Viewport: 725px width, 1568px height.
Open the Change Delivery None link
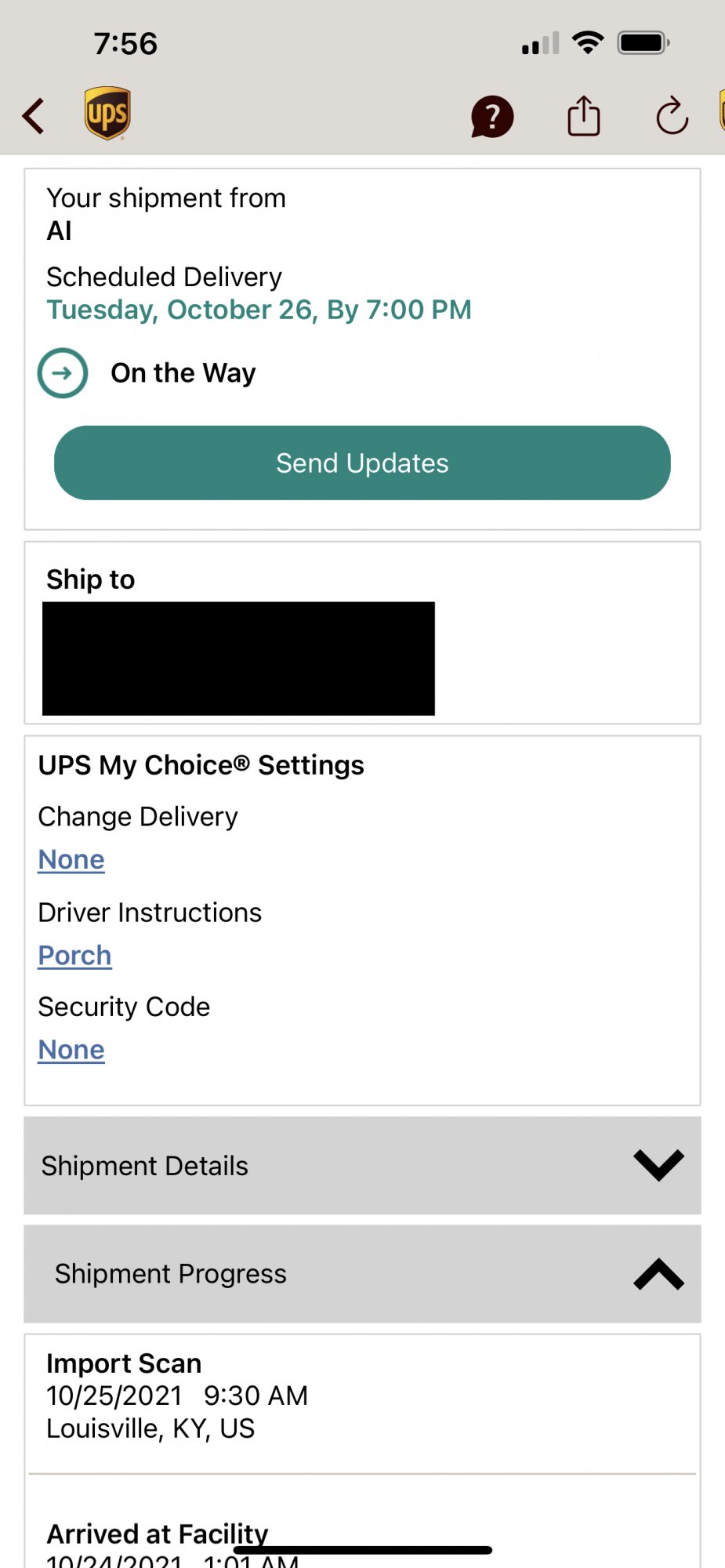(x=71, y=860)
